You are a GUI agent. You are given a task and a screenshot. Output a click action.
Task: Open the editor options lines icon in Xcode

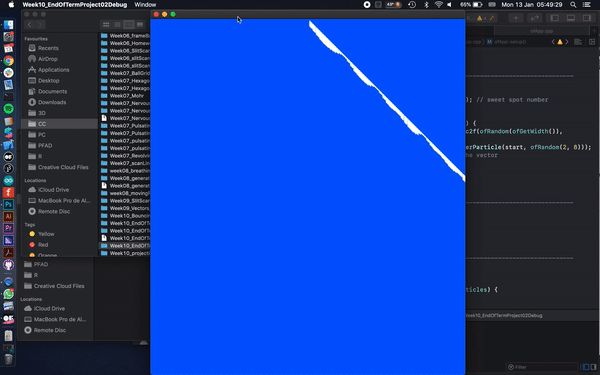[x=578, y=42]
